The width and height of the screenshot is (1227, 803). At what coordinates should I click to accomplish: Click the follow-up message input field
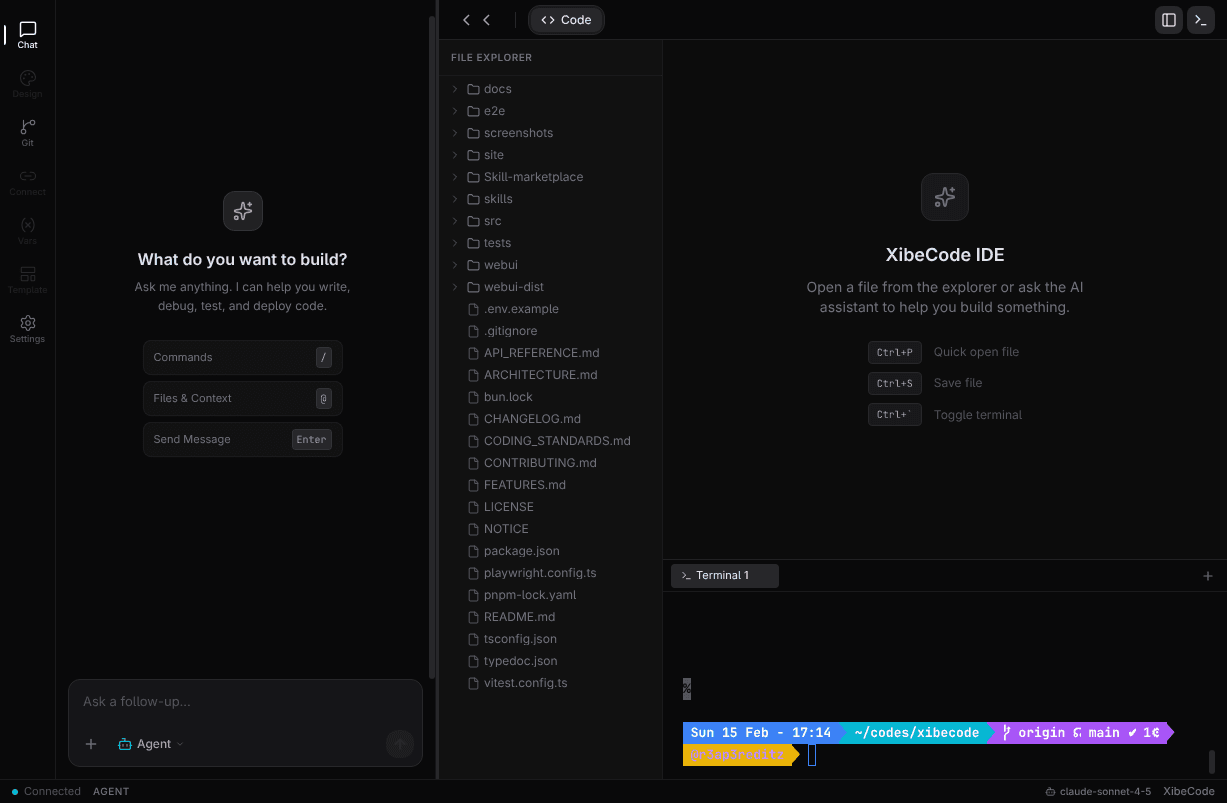245,701
